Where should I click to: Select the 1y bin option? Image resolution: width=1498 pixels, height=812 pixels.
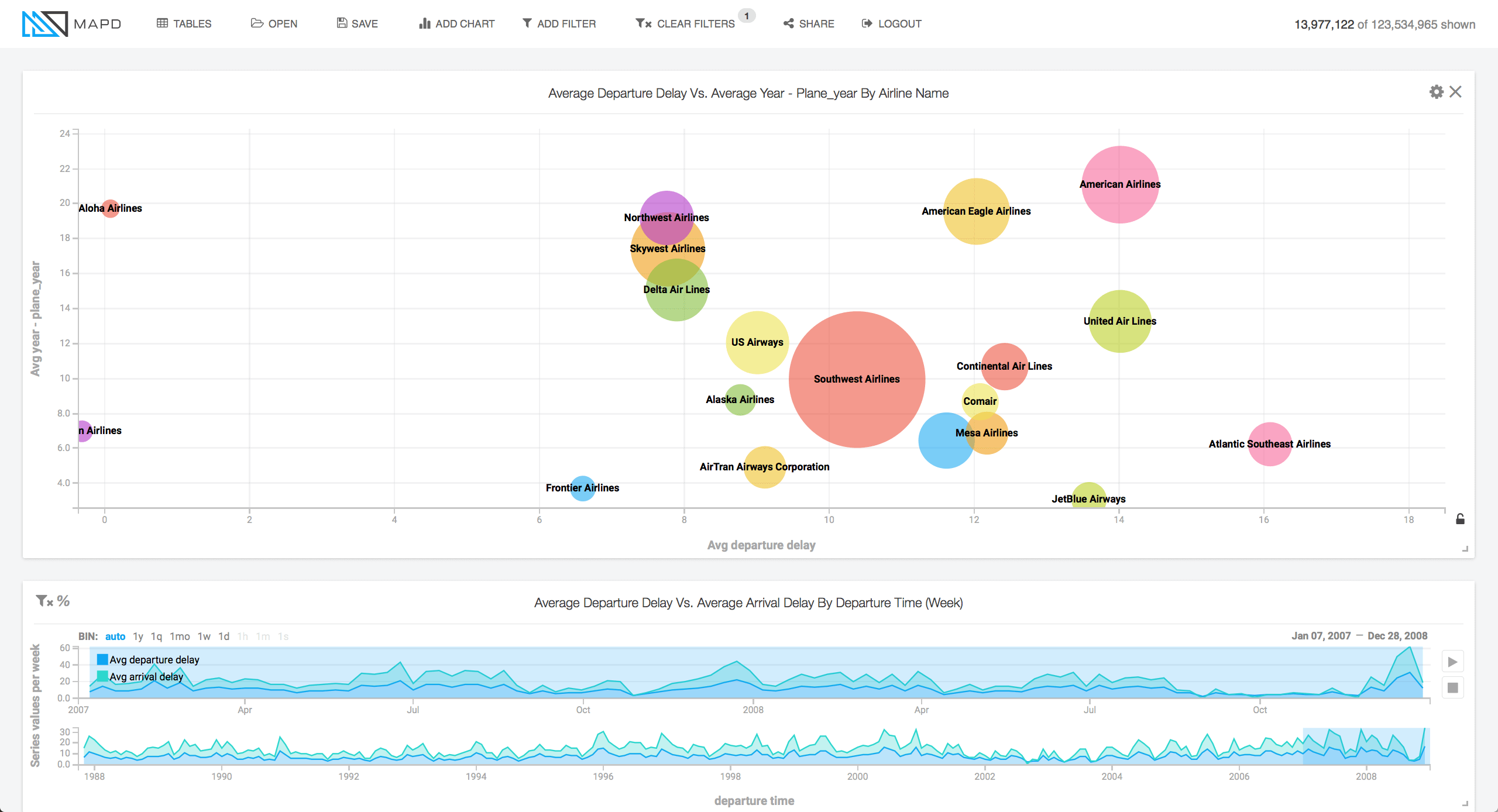(138, 636)
